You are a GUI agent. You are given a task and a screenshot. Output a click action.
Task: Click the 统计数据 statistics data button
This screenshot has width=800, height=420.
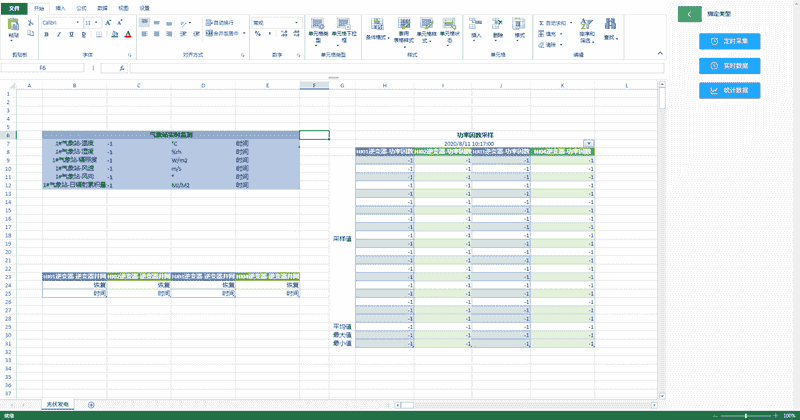pos(730,90)
